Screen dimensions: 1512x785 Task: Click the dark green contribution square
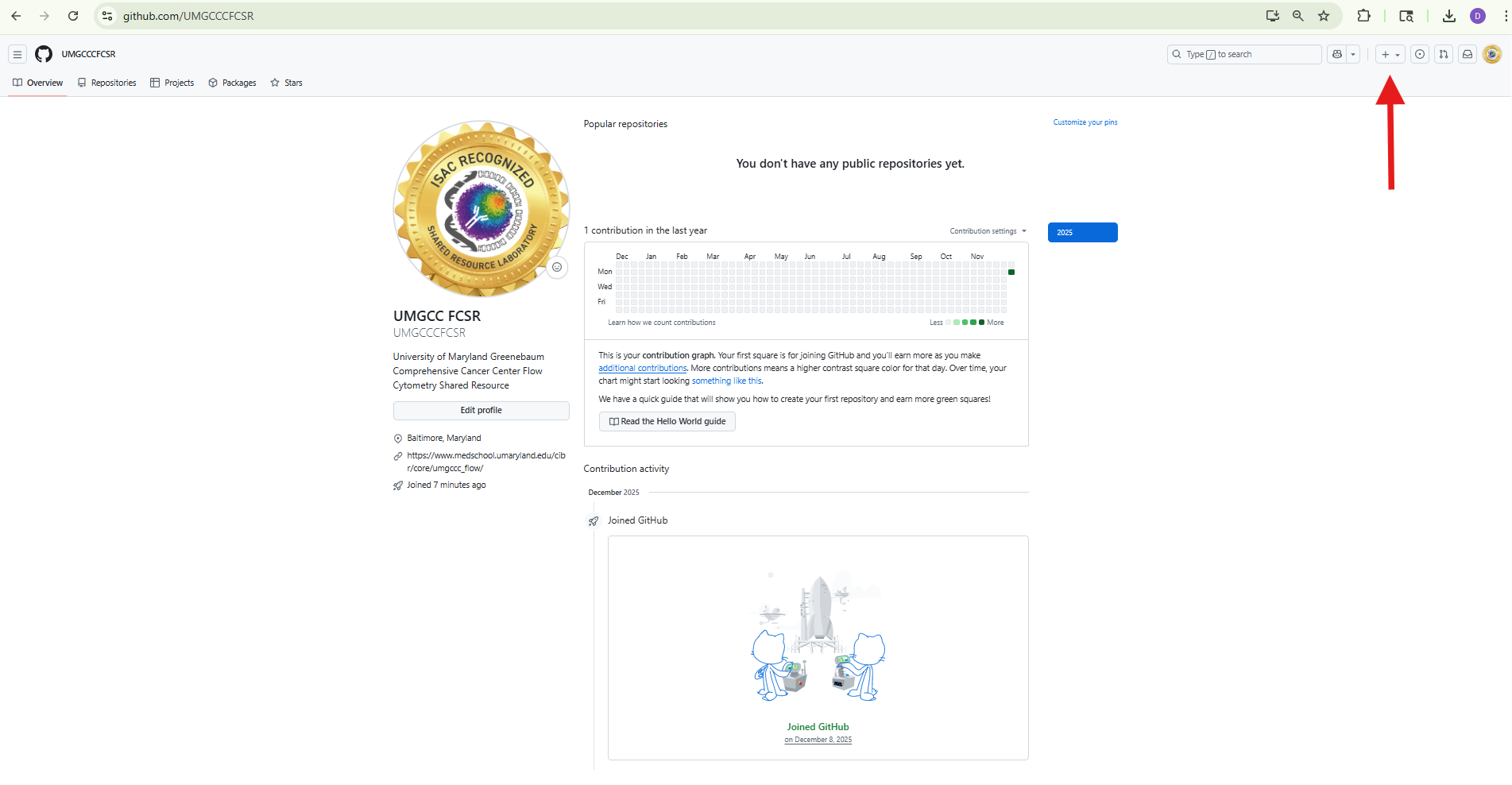click(1011, 272)
